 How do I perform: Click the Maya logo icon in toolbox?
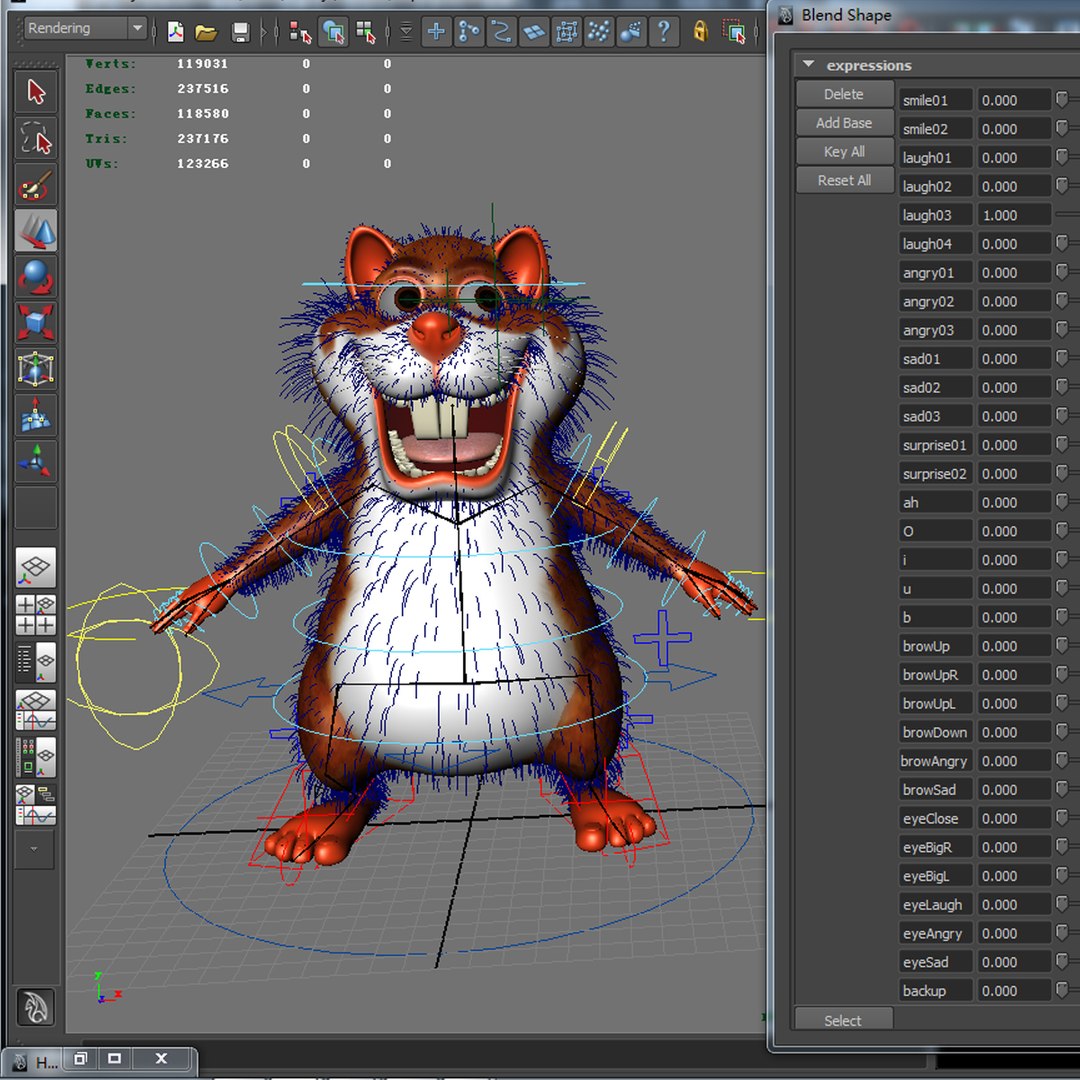pyautogui.click(x=36, y=1008)
